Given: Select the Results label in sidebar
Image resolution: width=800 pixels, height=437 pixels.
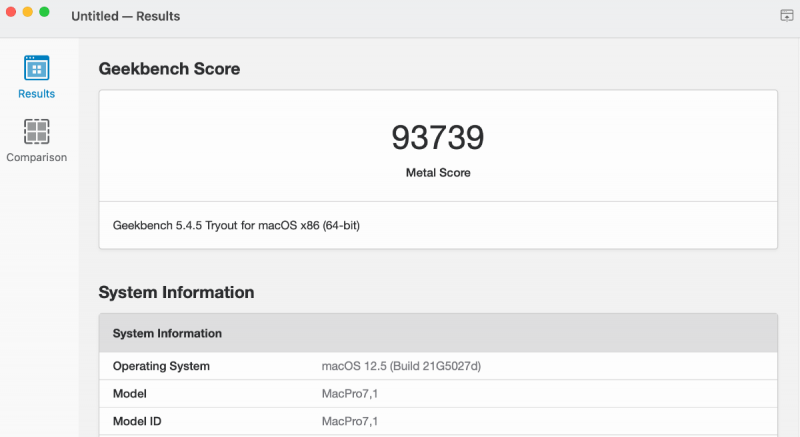Looking at the screenshot, I should (x=36, y=94).
